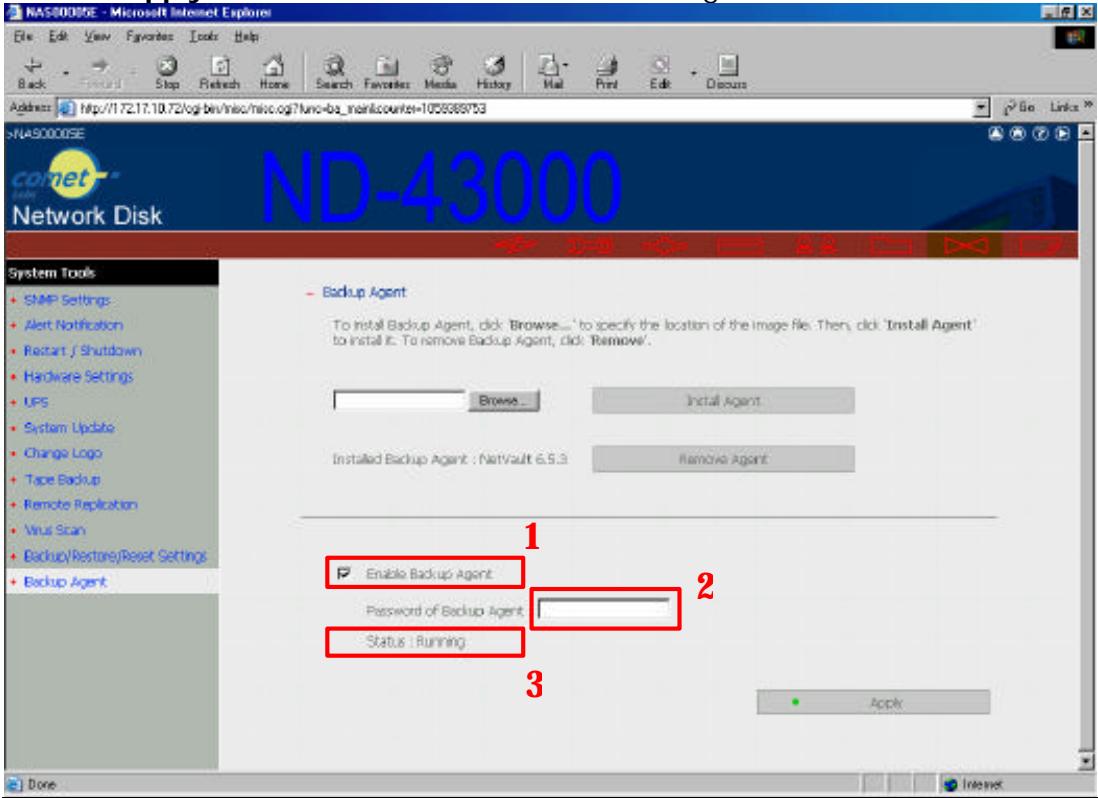The width and height of the screenshot is (1098, 798).
Task: Open Change Logo in sidebar
Action: pyautogui.click(x=63, y=454)
